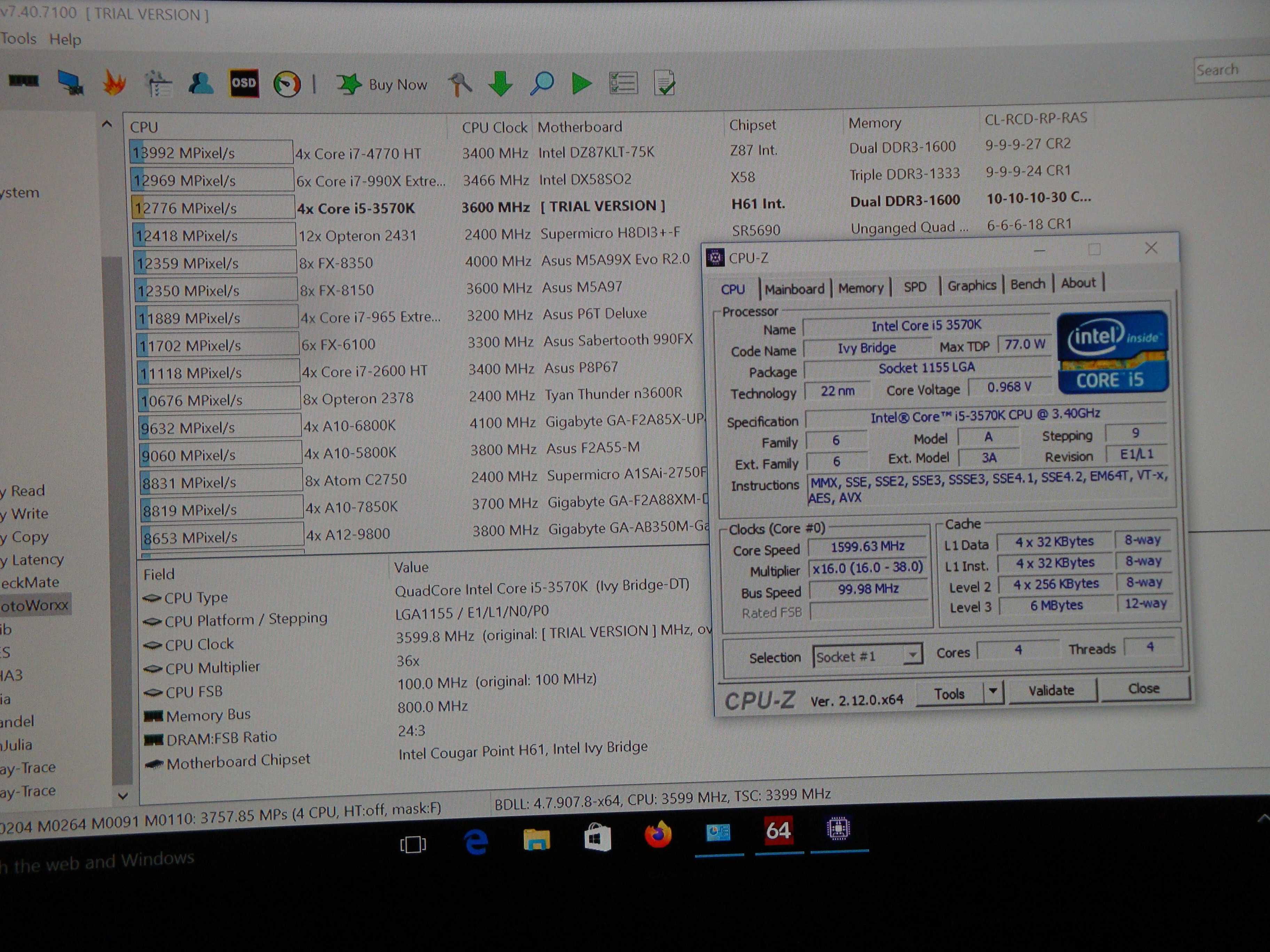Click the Motherboard column header
This screenshot has height=952, width=1270.
point(579,126)
